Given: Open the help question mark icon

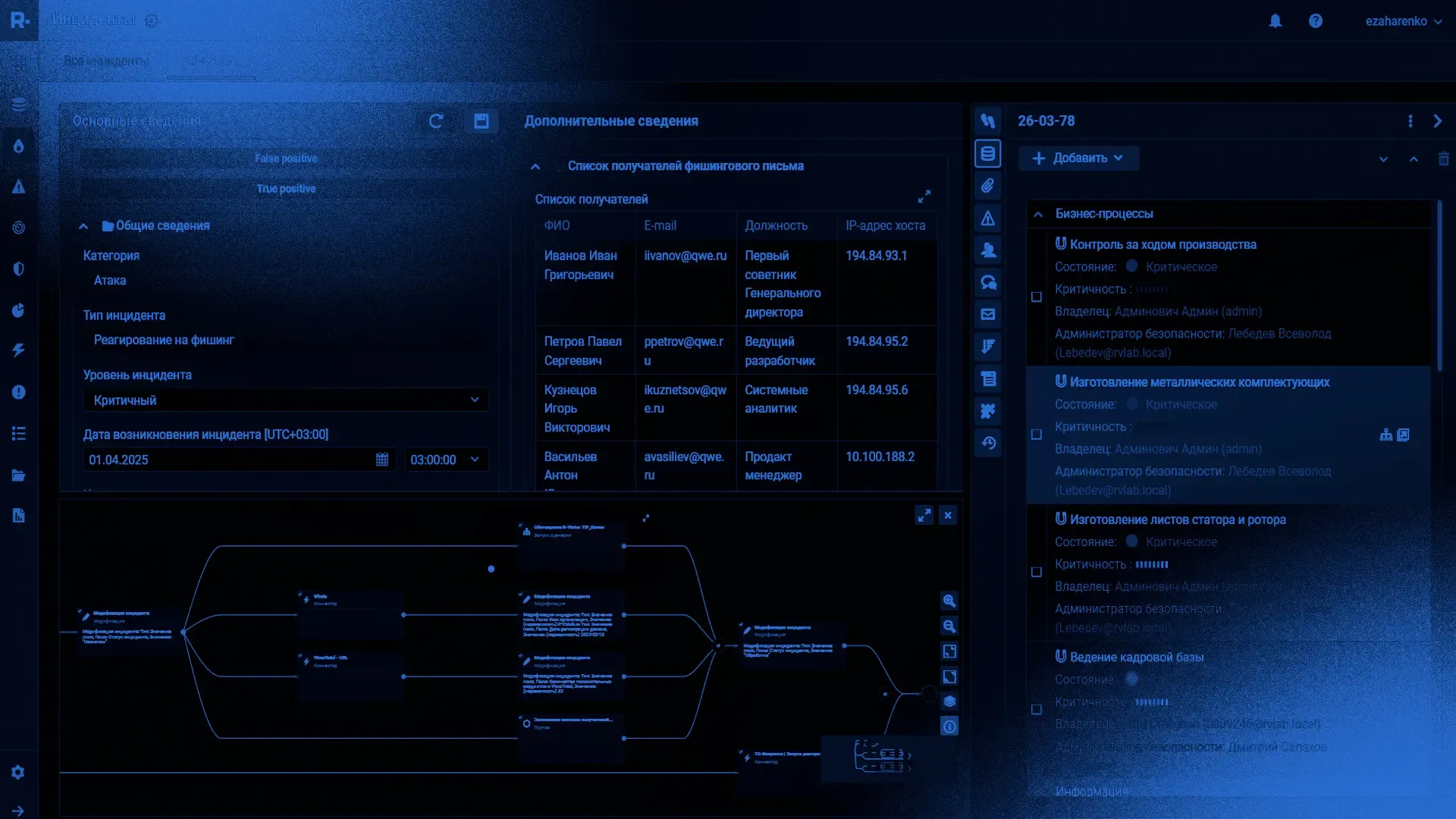Looking at the screenshot, I should point(1316,21).
